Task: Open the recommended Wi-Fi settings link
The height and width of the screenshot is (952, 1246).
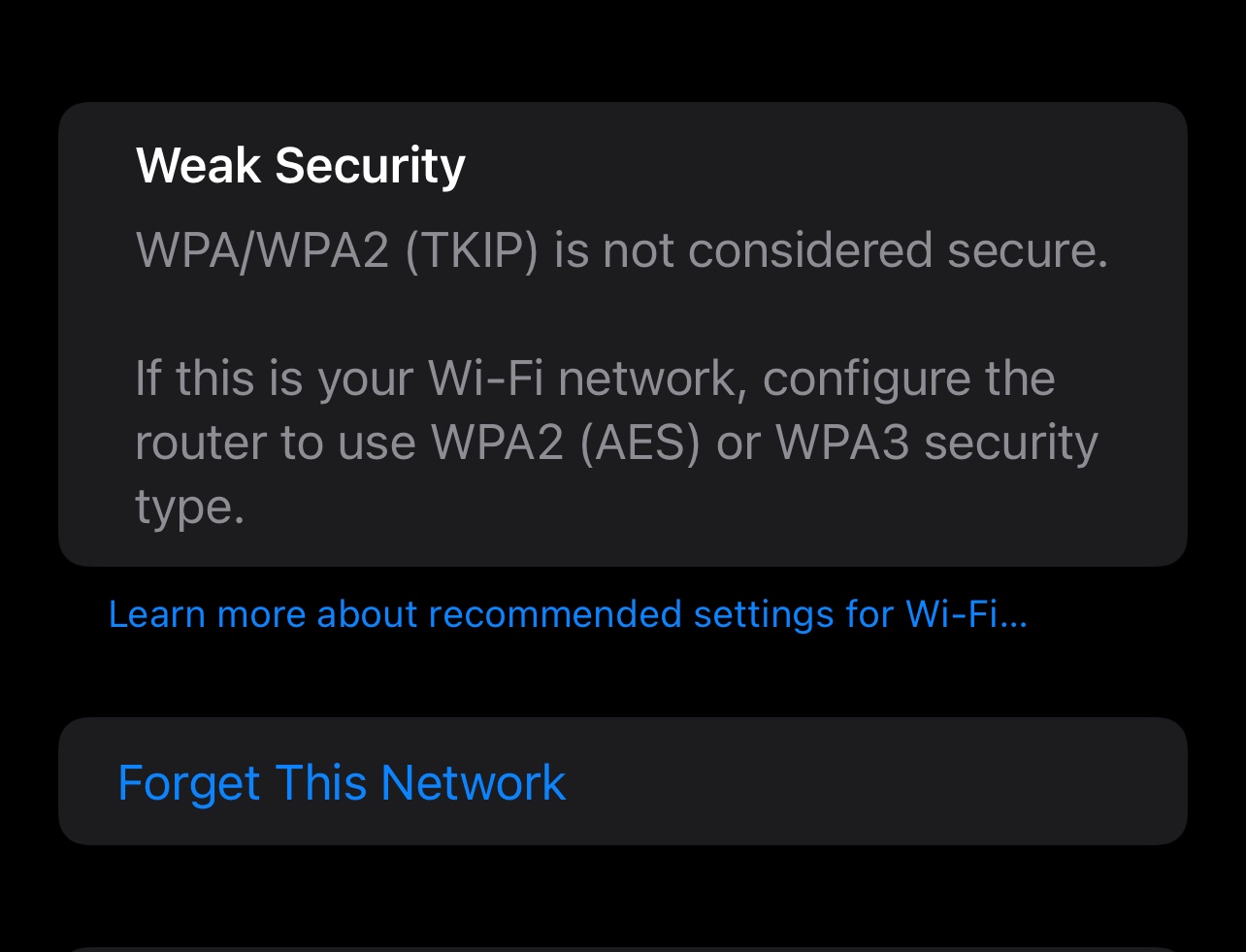Action: click(568, 613)
